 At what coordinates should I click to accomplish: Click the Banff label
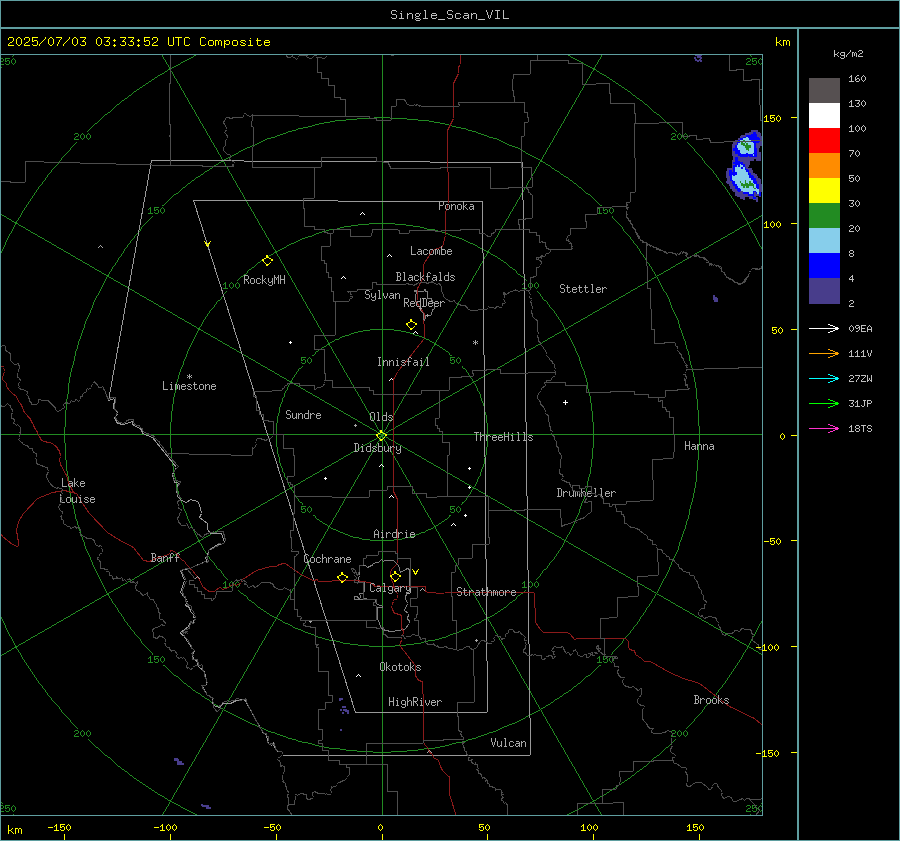point(165,557)
